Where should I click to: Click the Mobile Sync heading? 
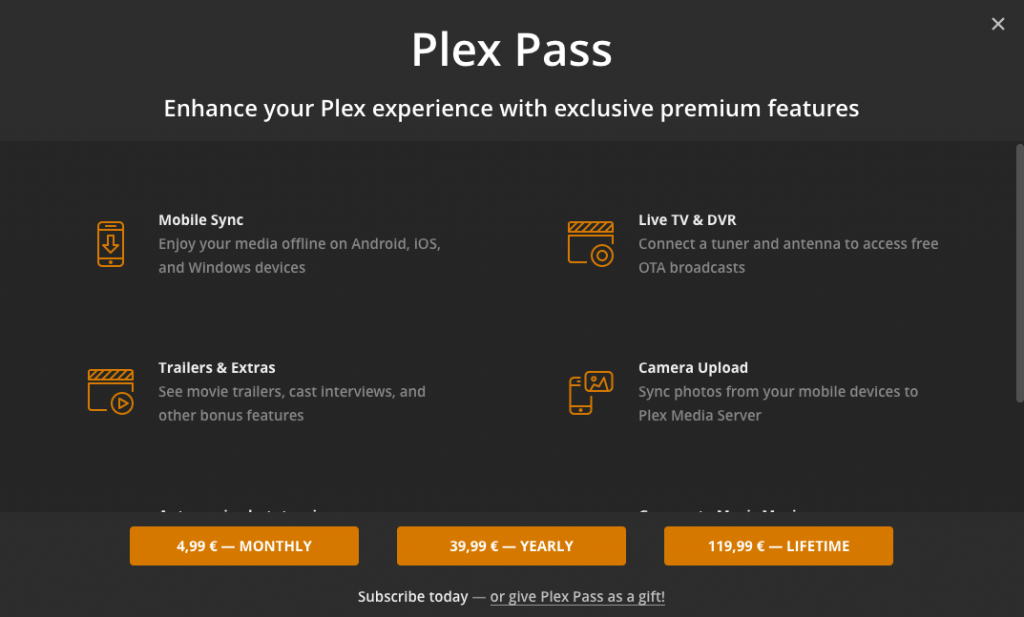(201, 220)
